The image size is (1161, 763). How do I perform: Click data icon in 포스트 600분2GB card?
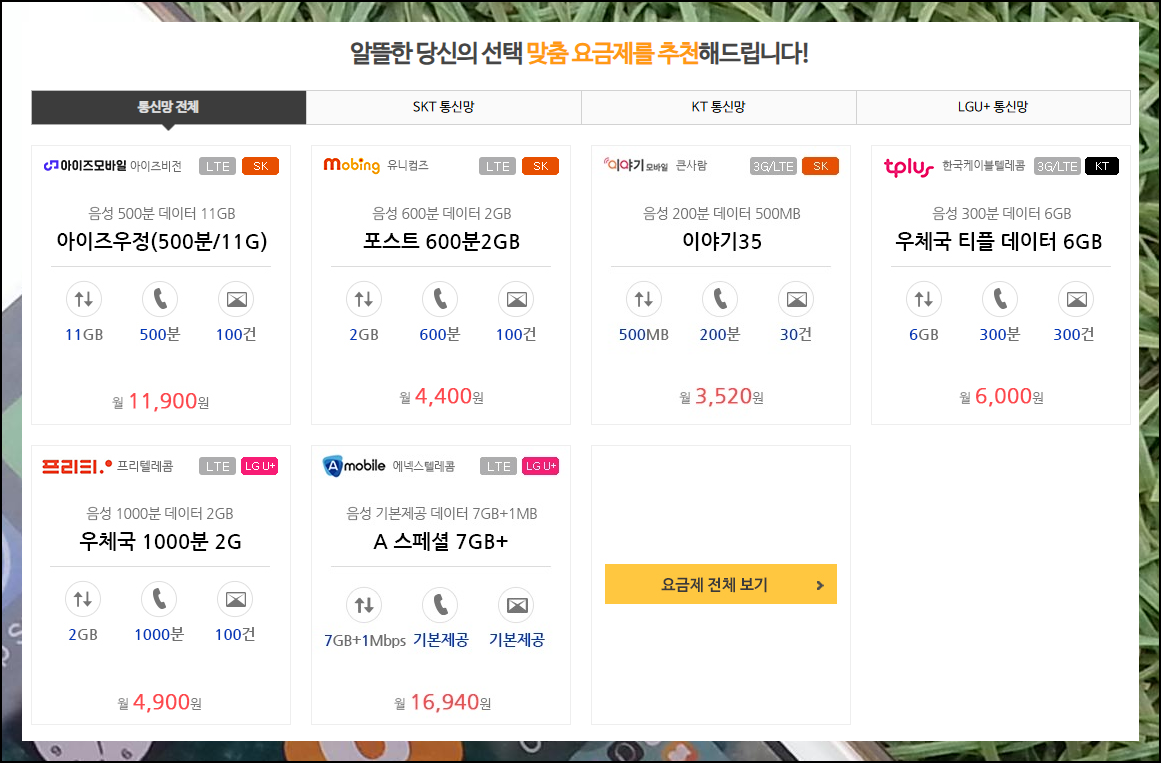pyautogui.click(x=364, y=299)
